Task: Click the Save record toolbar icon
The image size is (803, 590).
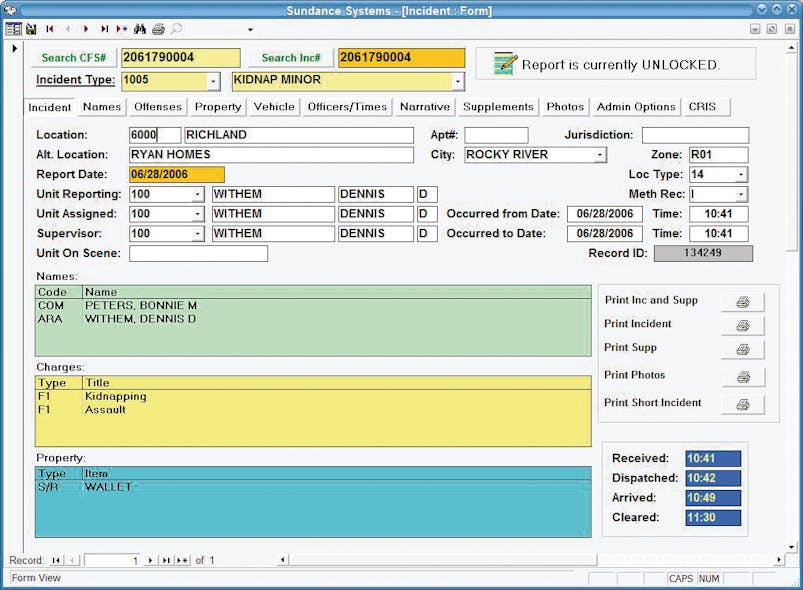Action: point(31,29)
